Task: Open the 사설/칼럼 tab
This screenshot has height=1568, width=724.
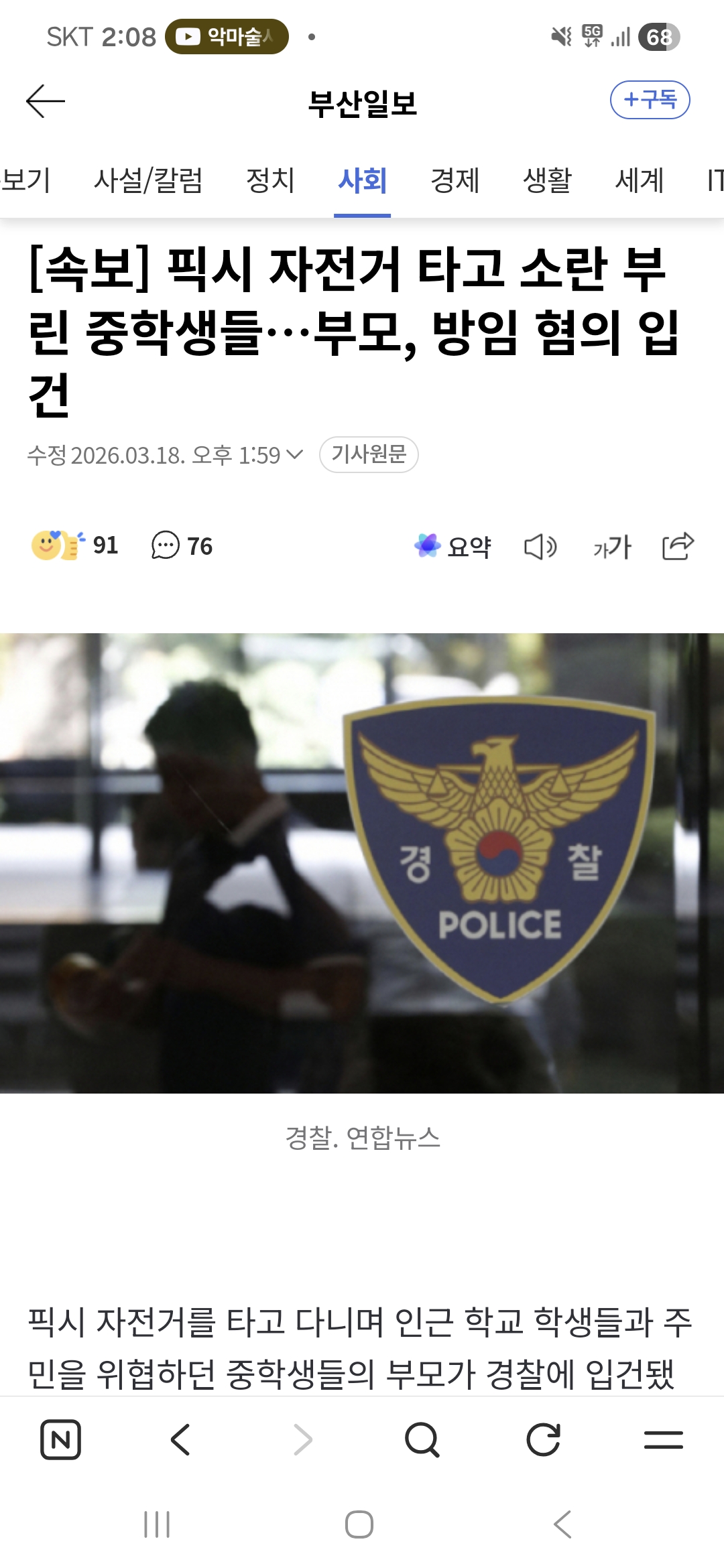Action: pyautogui.click(x=148, y=180)
